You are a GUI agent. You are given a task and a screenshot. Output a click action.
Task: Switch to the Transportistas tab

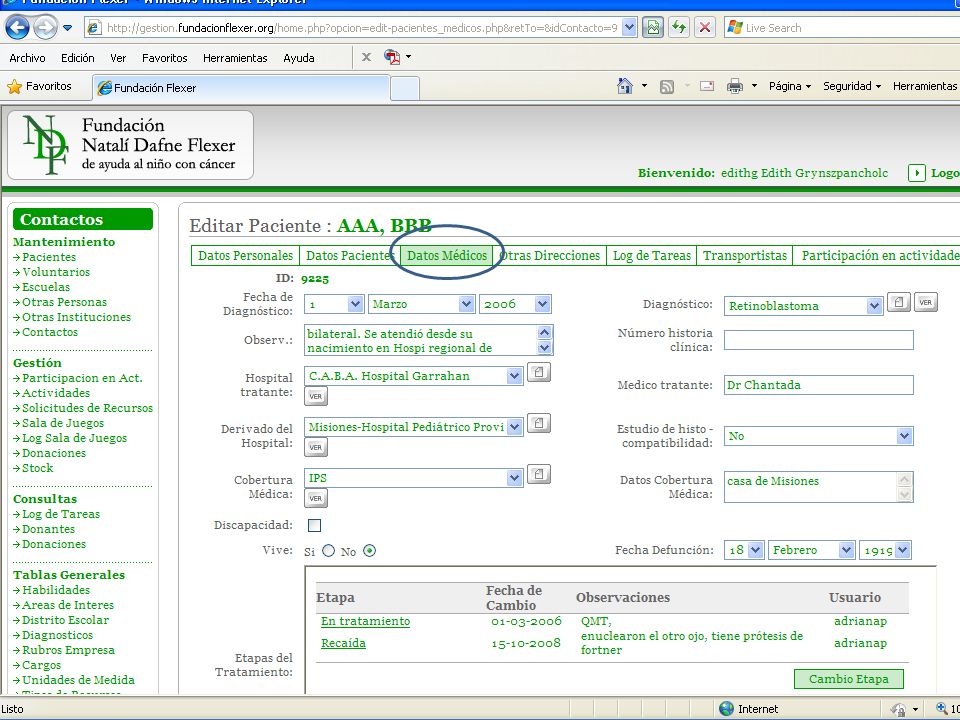[x=745, y=255]
